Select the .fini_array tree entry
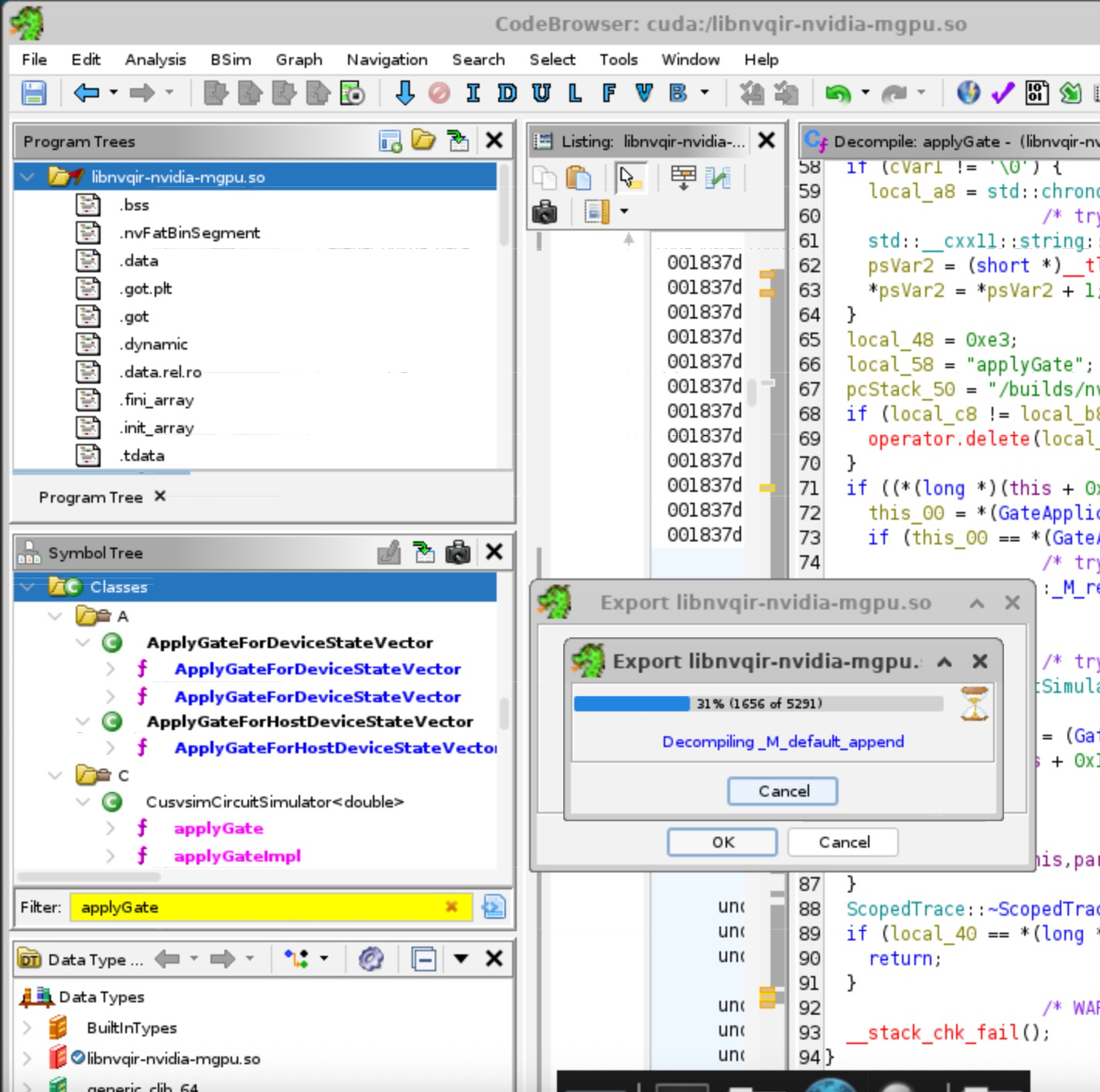The image size is (1100, 1092). 156,400
